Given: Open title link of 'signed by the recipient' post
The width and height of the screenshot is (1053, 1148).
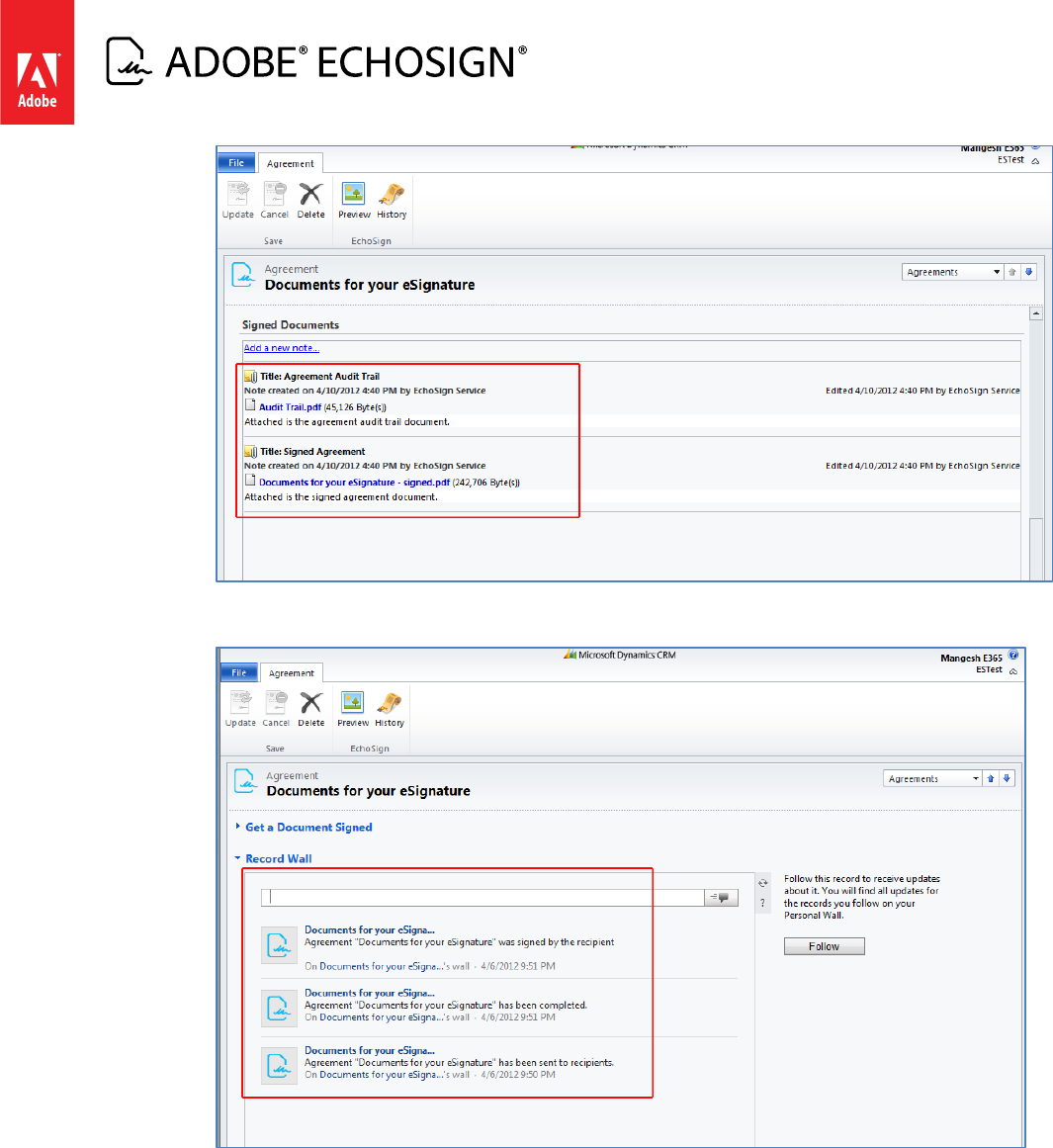Looking at the screenshot, I should [369, 929].
